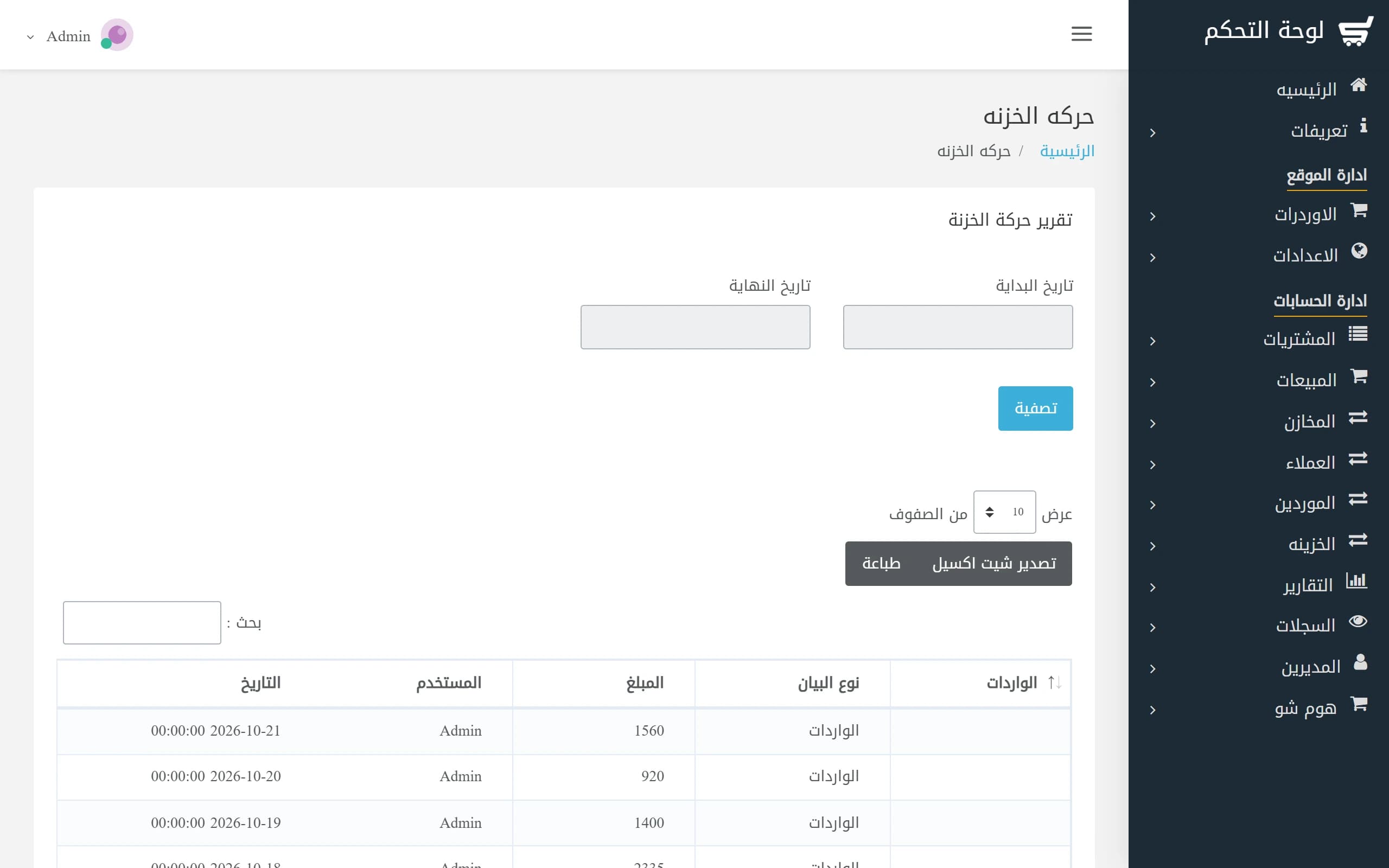Expand the الخزينه sidebar submenu chevron
Screen dimensions: 1389x868
click(x=1152, y=546)
